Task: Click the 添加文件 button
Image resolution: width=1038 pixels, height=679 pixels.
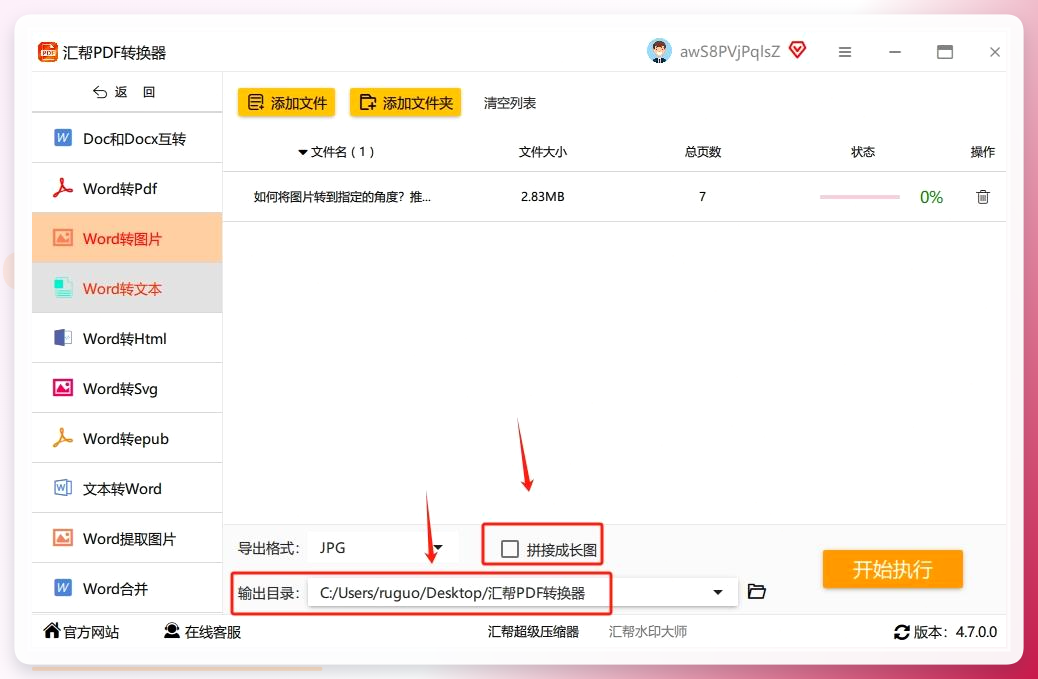Action: point(286,103)
